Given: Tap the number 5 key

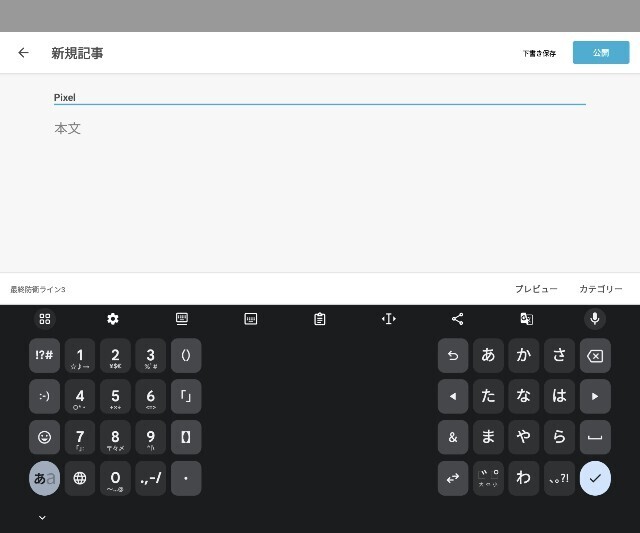Looking at the screenshot, I should (115, 396).
